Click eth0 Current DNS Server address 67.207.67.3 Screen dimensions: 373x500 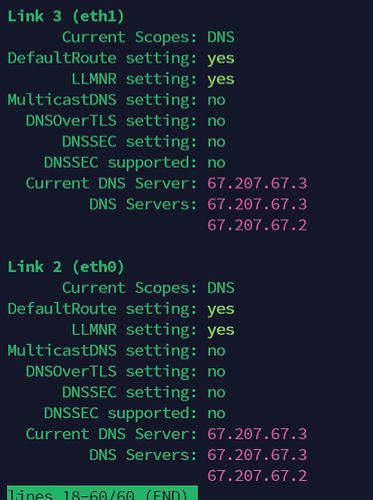tap(257, 434)
